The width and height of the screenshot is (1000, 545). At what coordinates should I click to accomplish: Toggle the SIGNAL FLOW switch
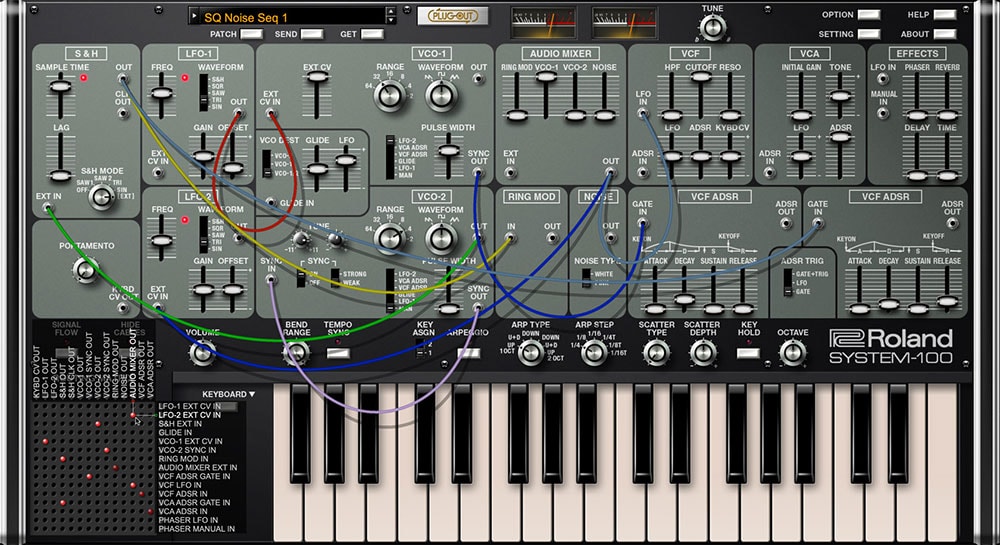coord(64,352)
